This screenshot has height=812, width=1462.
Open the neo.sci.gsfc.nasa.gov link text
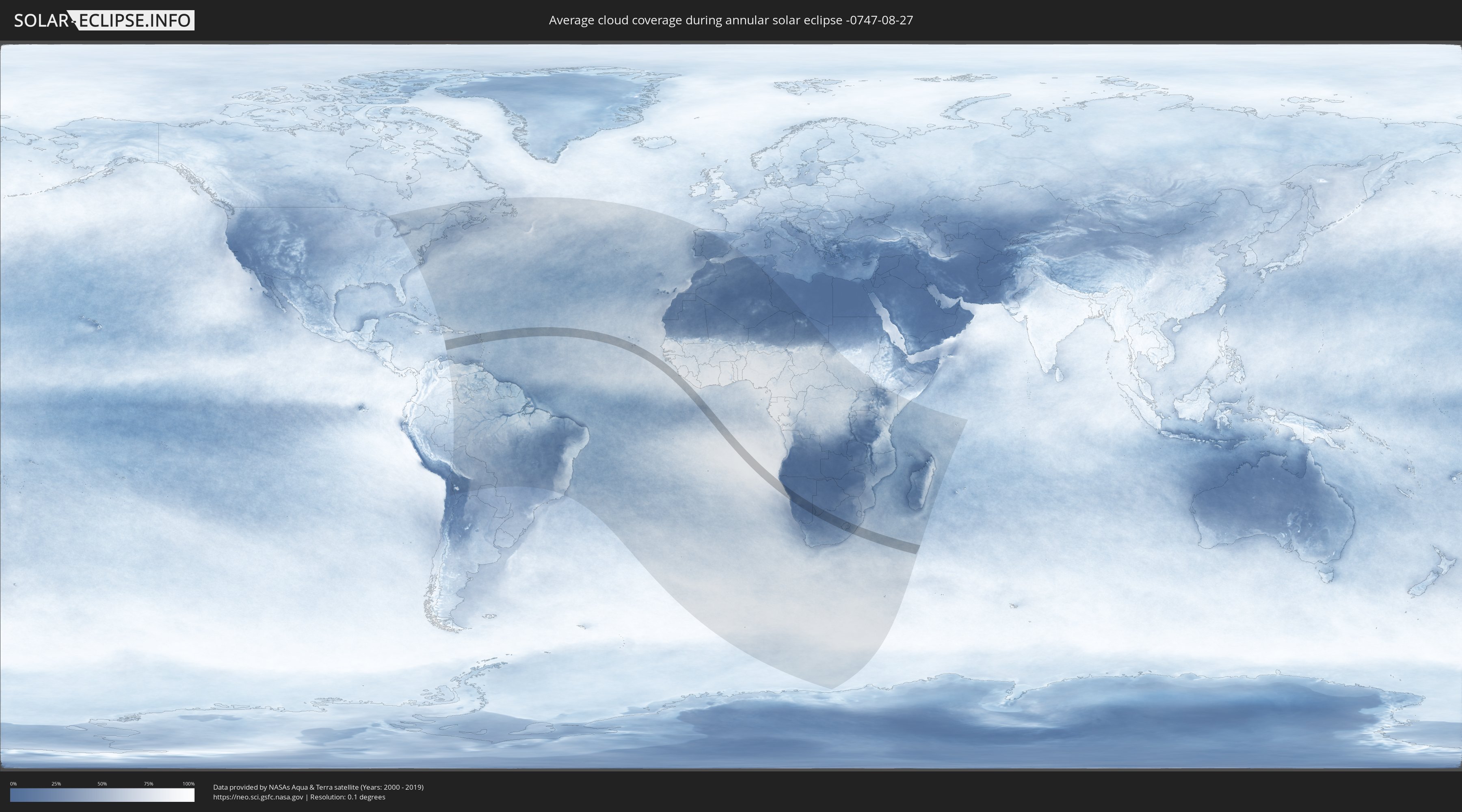(258, 797)
